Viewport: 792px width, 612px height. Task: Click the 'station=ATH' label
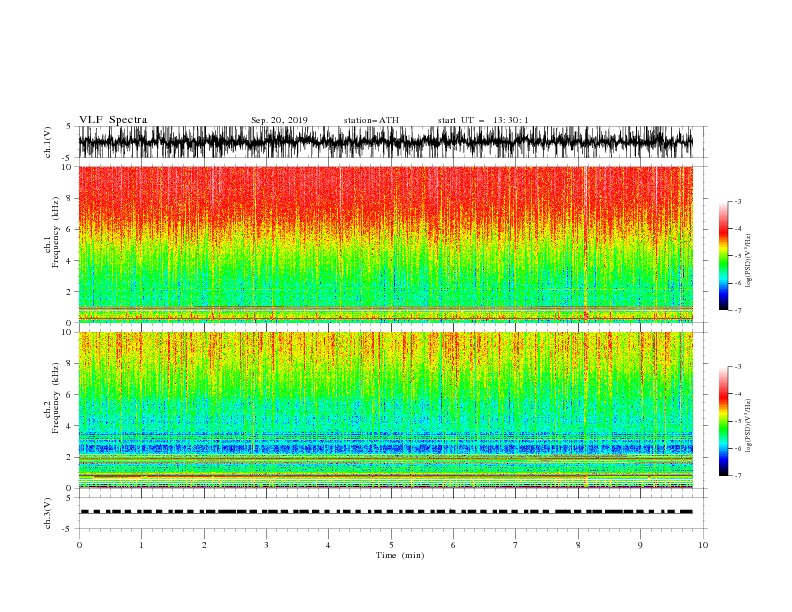tap(371, 120)
